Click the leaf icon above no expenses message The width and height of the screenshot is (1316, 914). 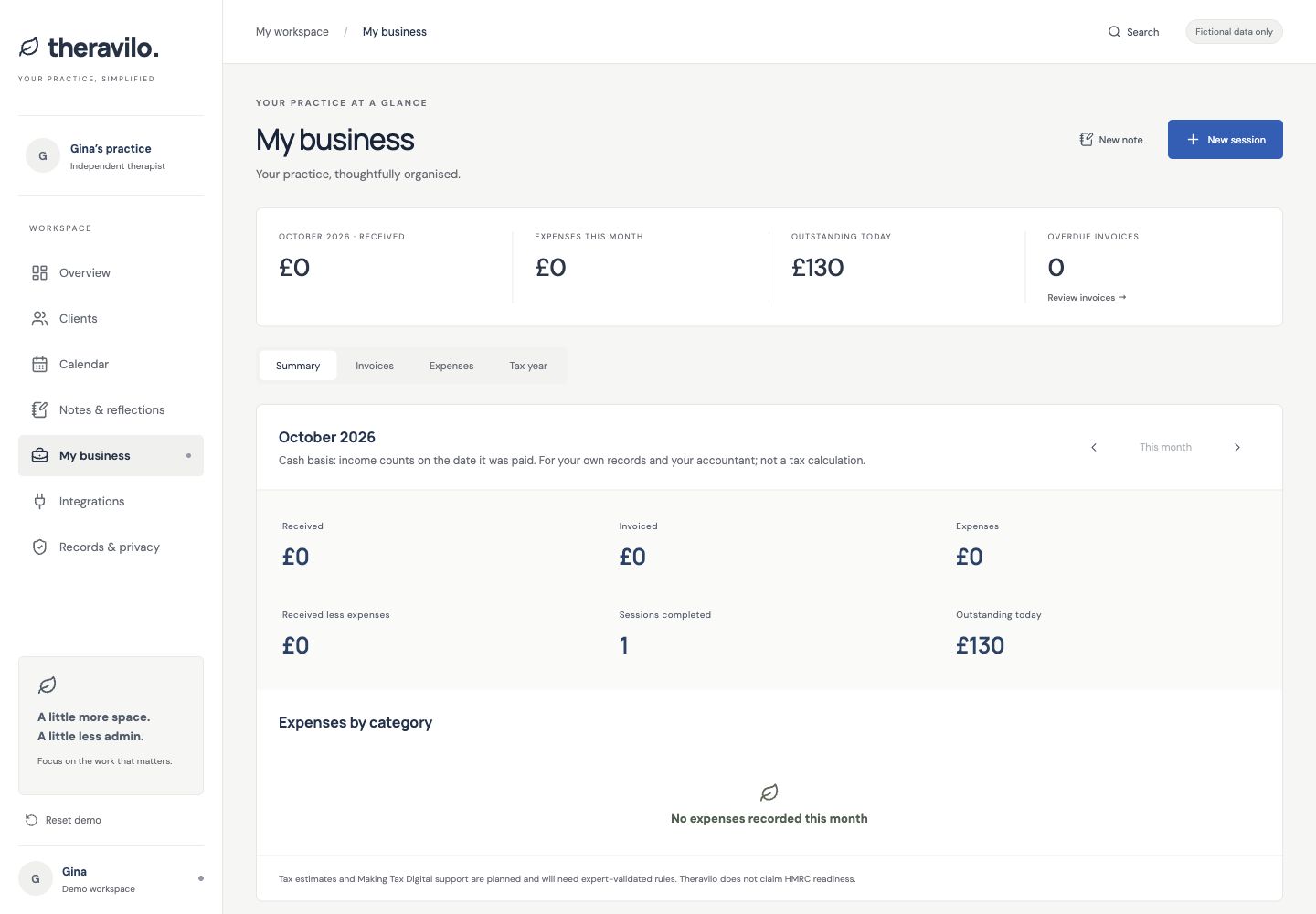[x=769, y=792]
